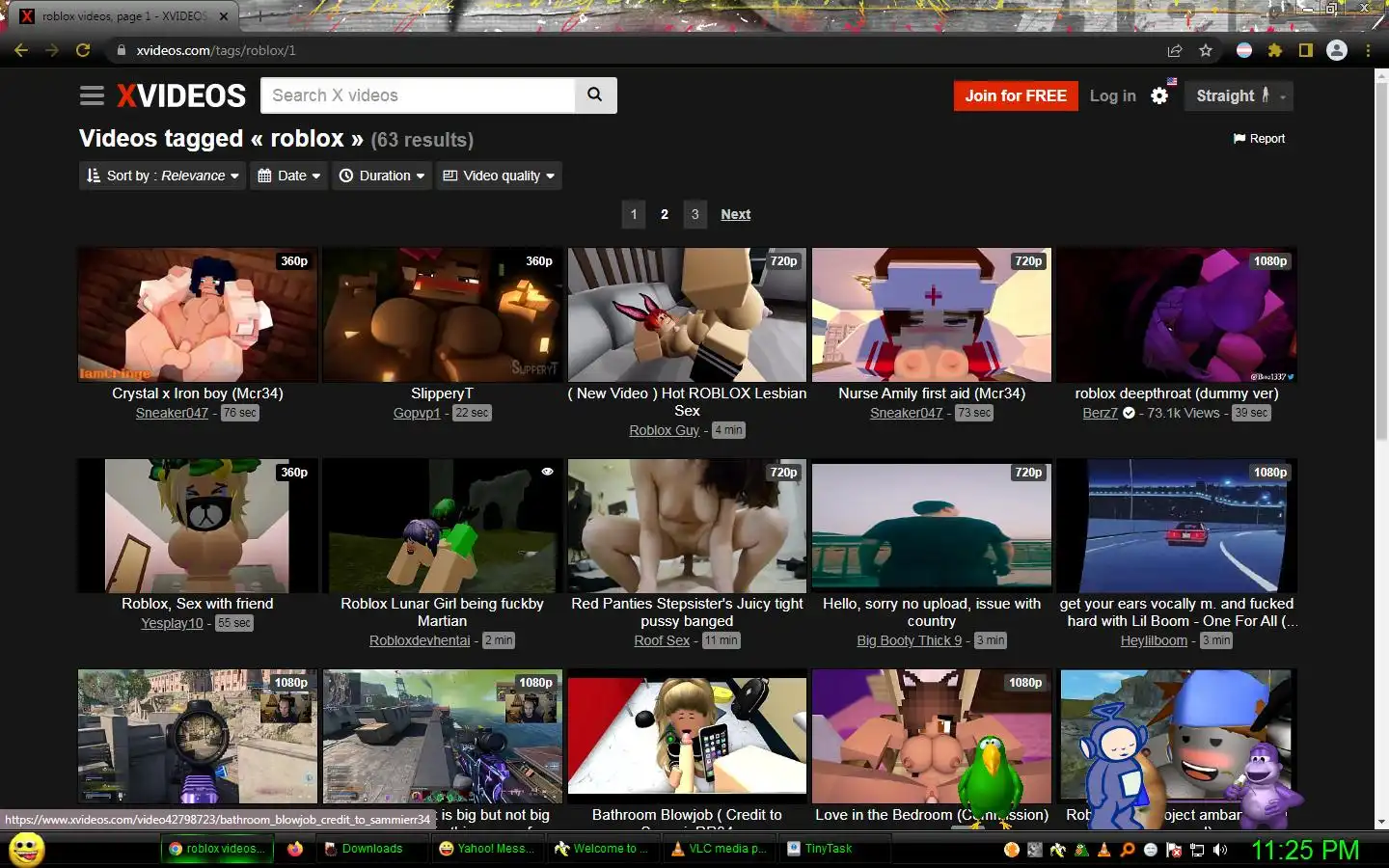This screenshot has height=868, width=1389.
Task: Click the Log in link
Action: click(1113, 95)
